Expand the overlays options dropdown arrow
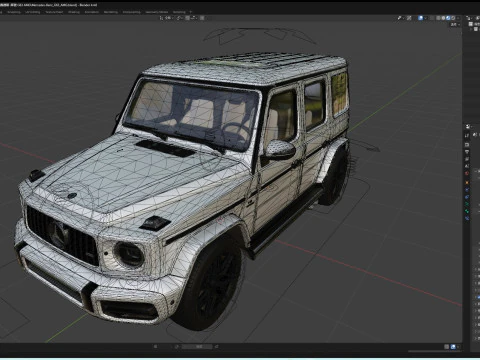The image size is (480, 360). (426, 18)
